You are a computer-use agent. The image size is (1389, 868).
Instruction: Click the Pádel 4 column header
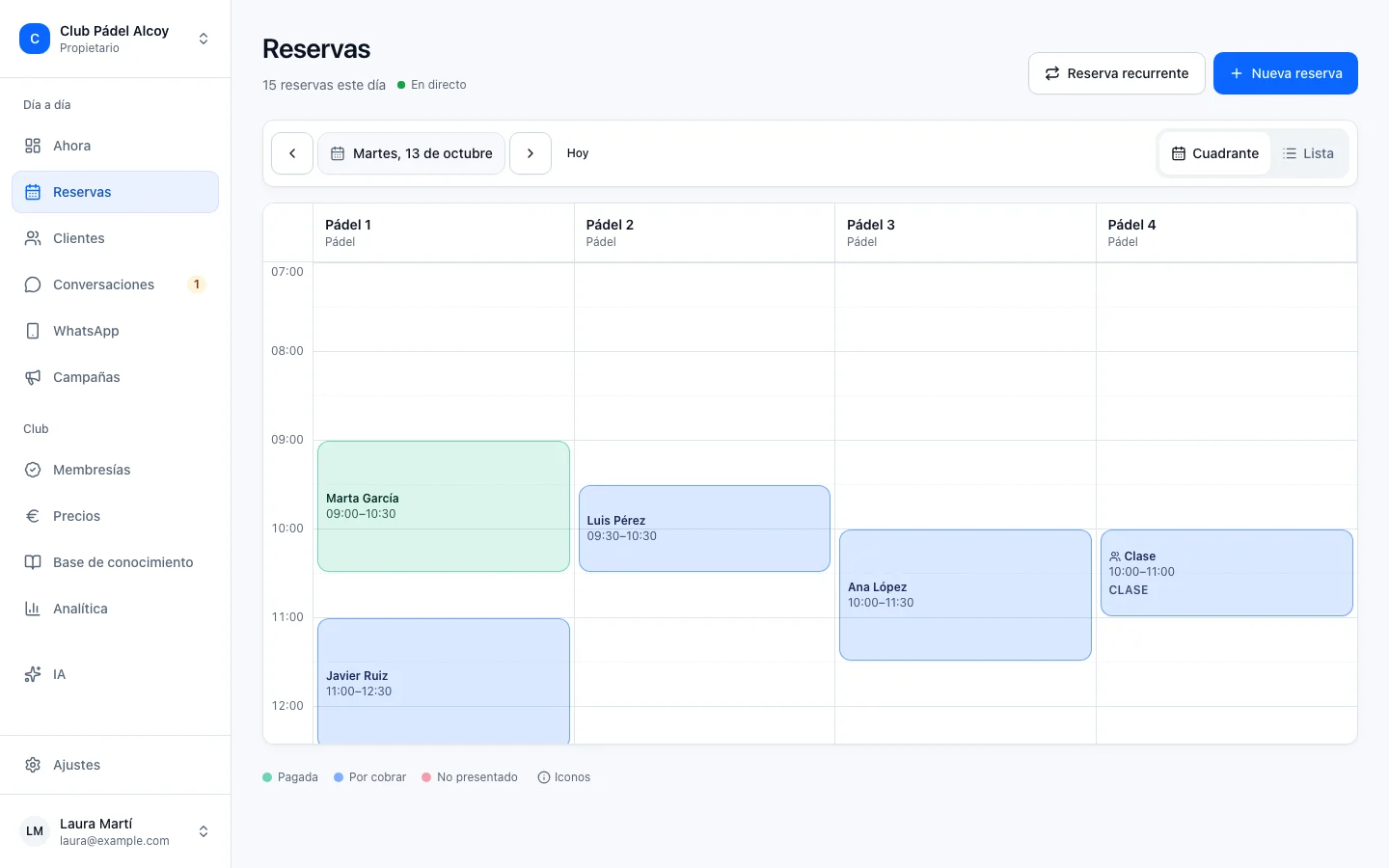pyautogui.click(x=1226, y=232)
